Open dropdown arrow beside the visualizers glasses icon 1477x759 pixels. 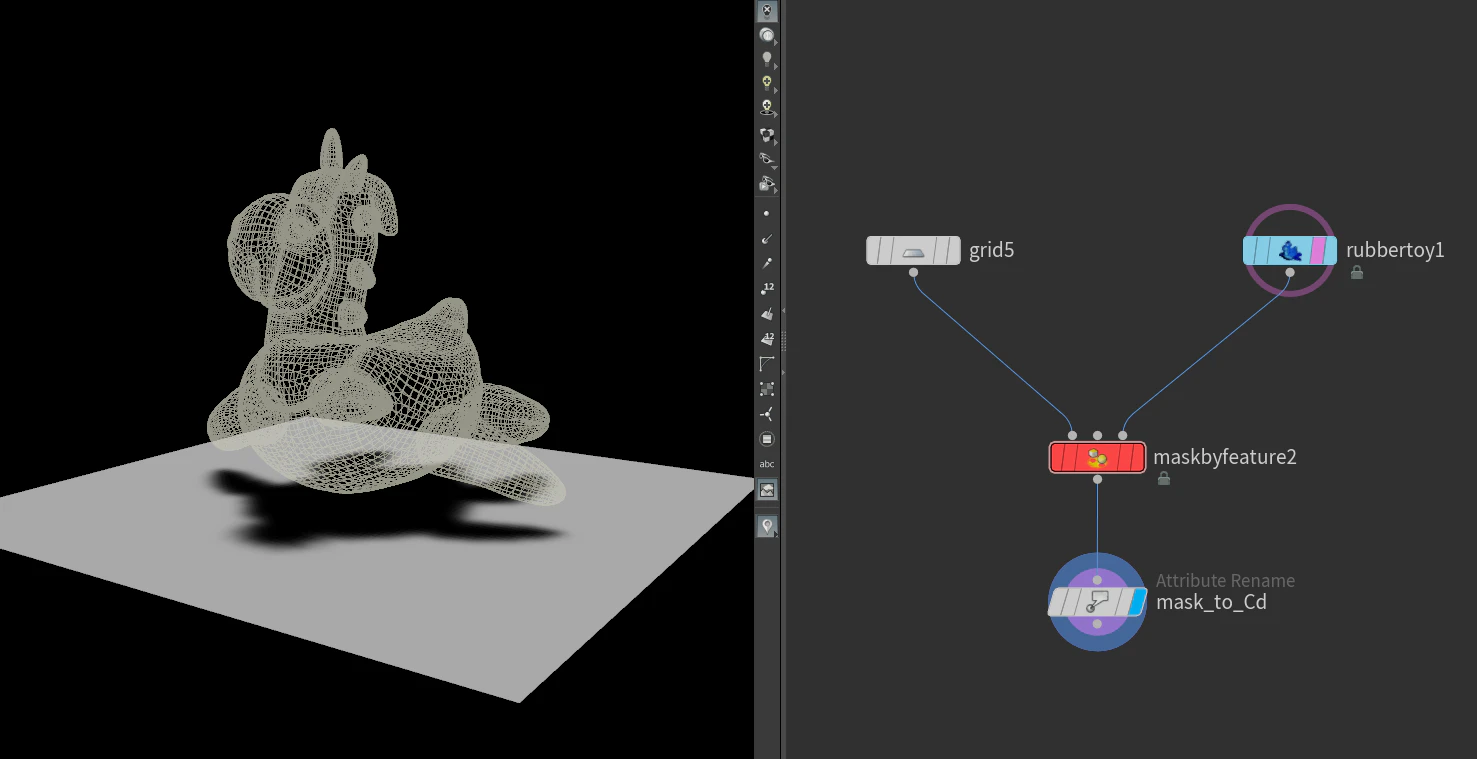[x=775, y=167]
